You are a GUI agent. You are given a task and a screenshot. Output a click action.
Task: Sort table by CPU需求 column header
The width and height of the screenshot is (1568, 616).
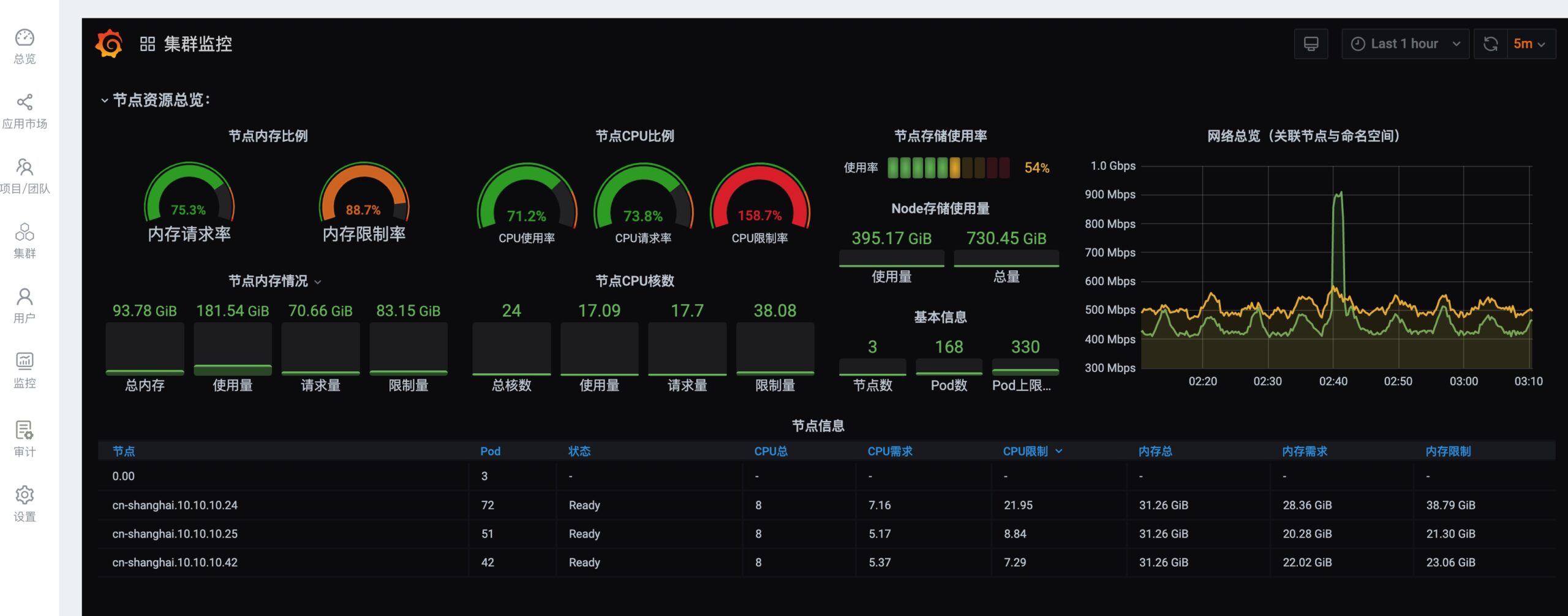889,451
